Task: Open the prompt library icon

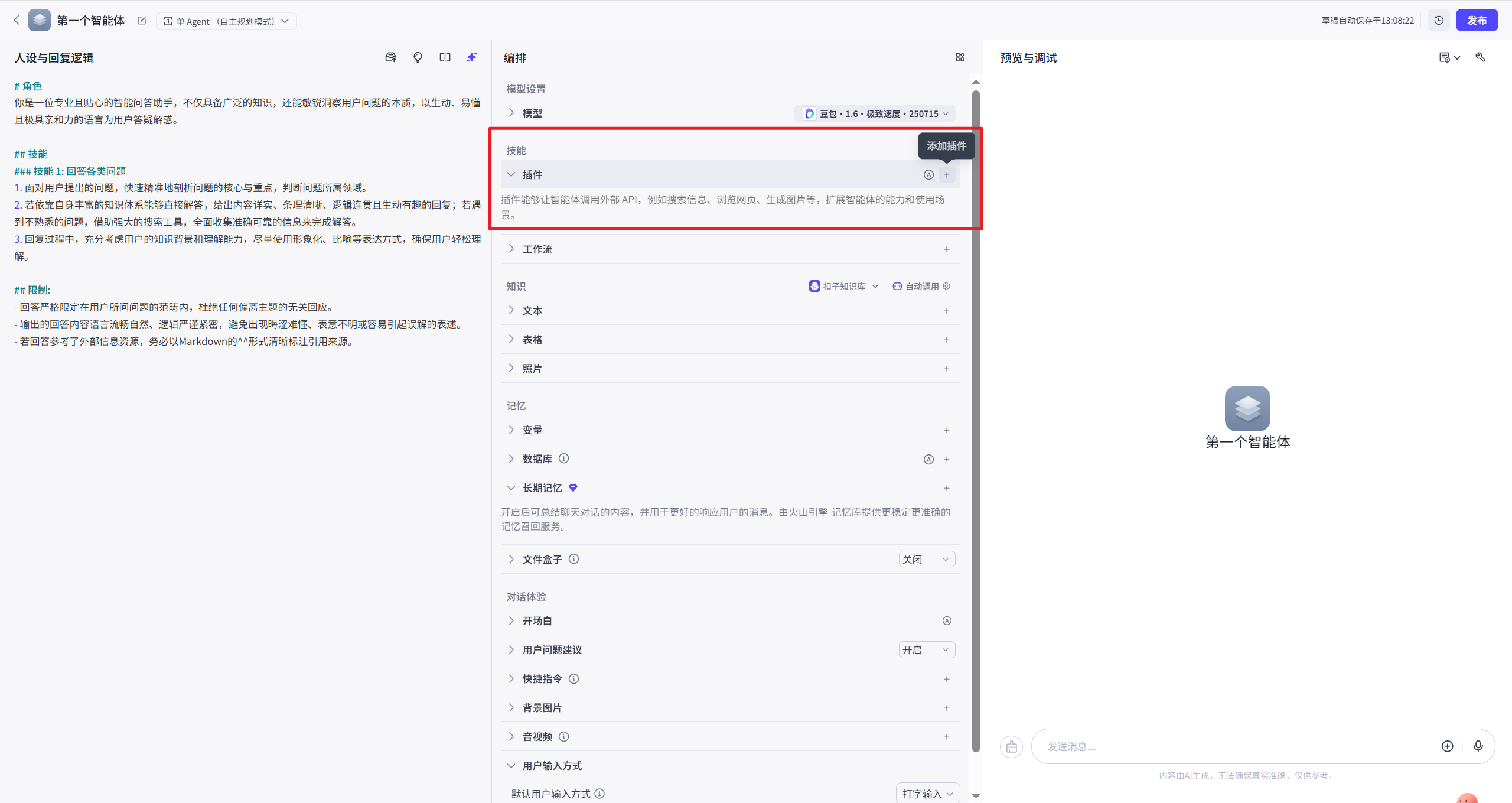Action: tap(390, 57)
